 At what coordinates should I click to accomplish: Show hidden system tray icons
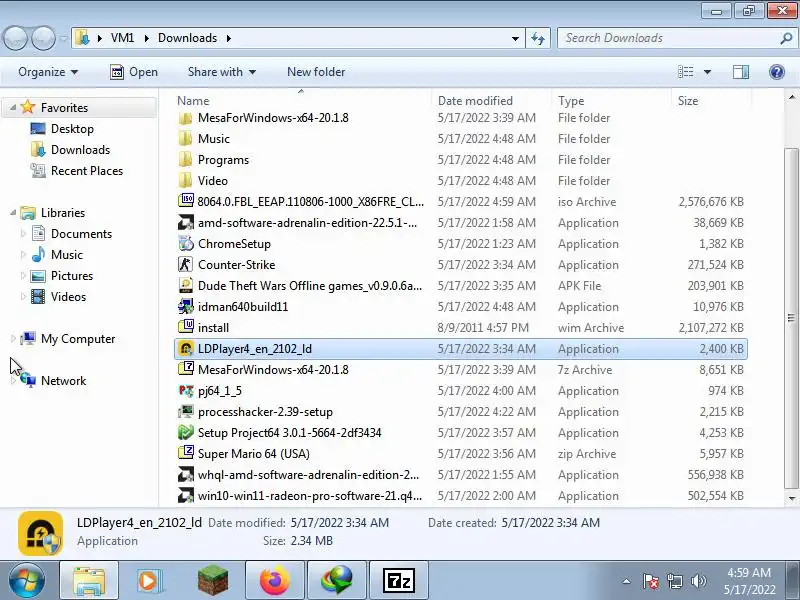tap(627, 581)
